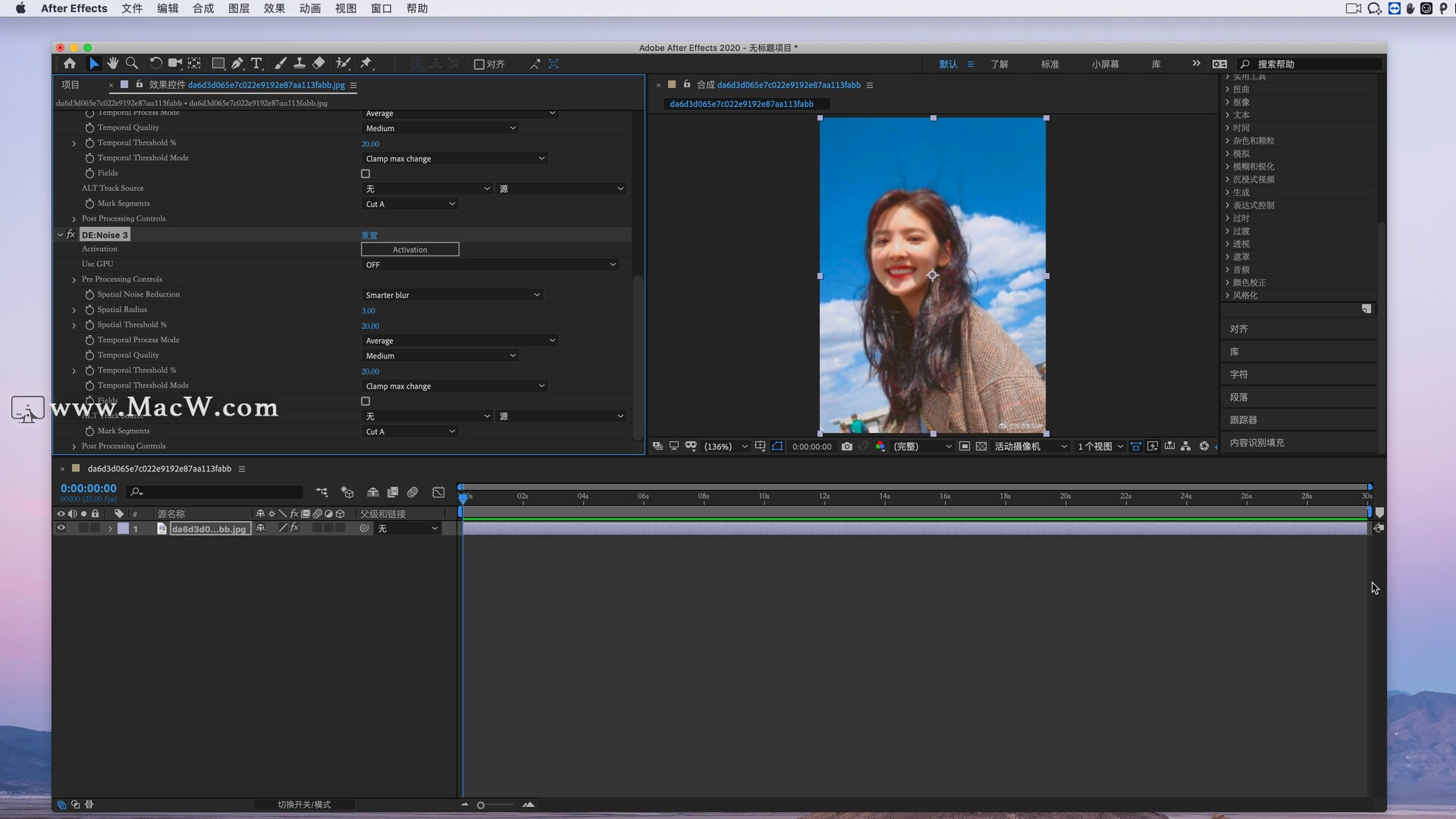Open the 动画 menu
Image resolution: width=1456 pixels, height=819 pixels.
click(x=310, y=8)
